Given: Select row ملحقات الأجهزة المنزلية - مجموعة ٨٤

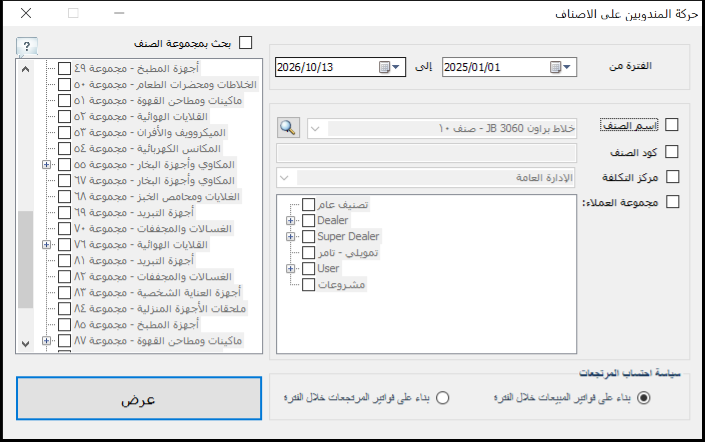Looking at the screenshot, I should click(160, 308).
